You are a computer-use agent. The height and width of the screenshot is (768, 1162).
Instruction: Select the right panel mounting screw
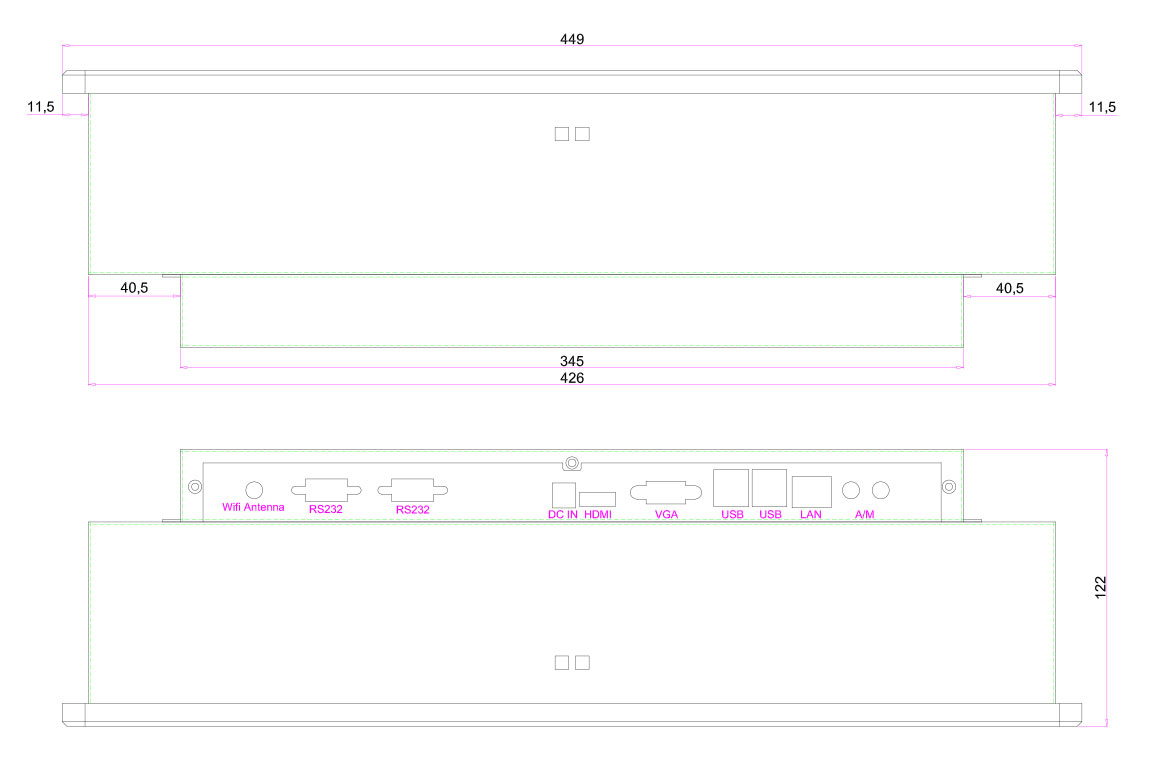(x=949, y=487)
